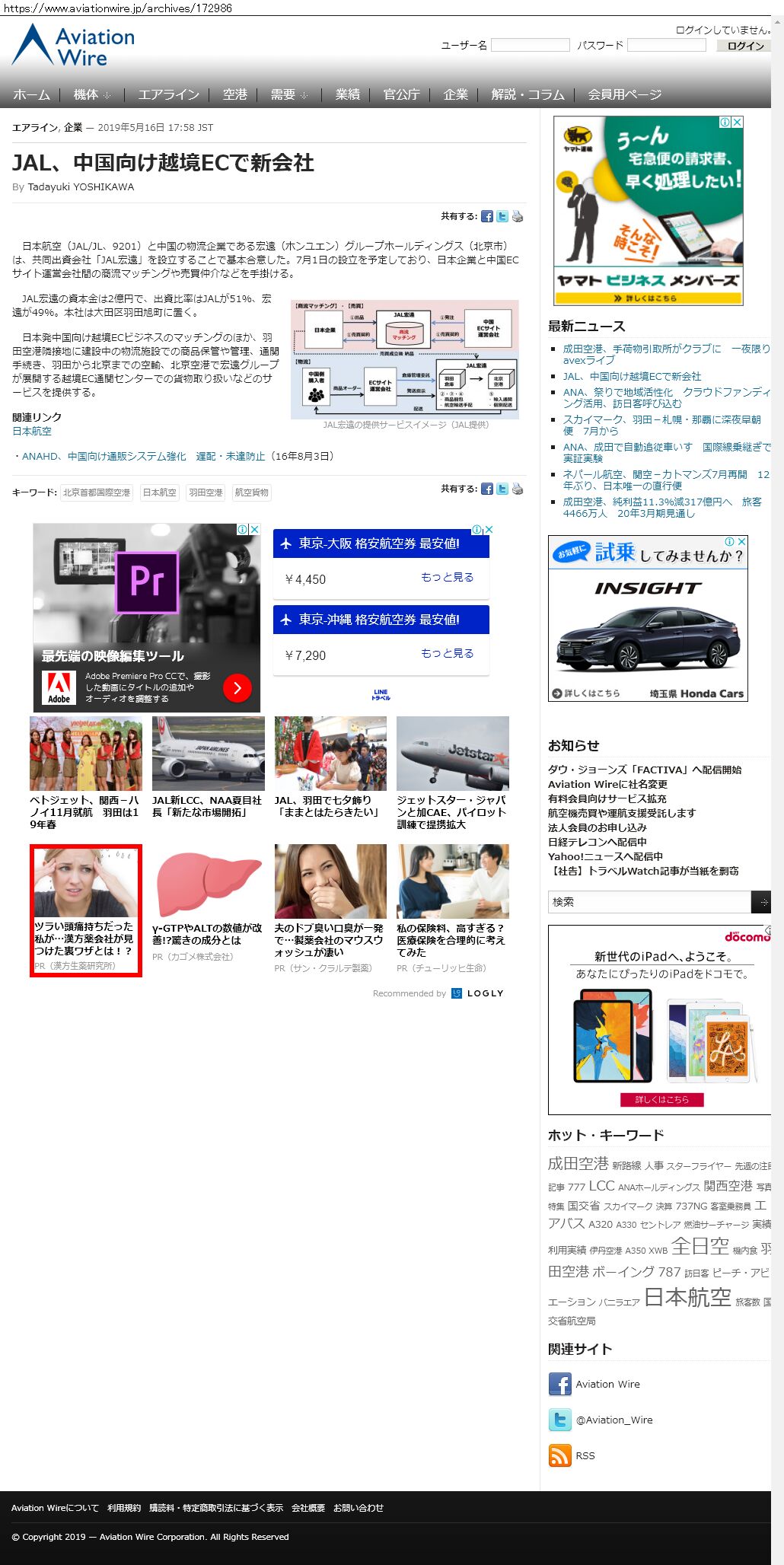Close the Honda Insight ad

click(741, 541)
